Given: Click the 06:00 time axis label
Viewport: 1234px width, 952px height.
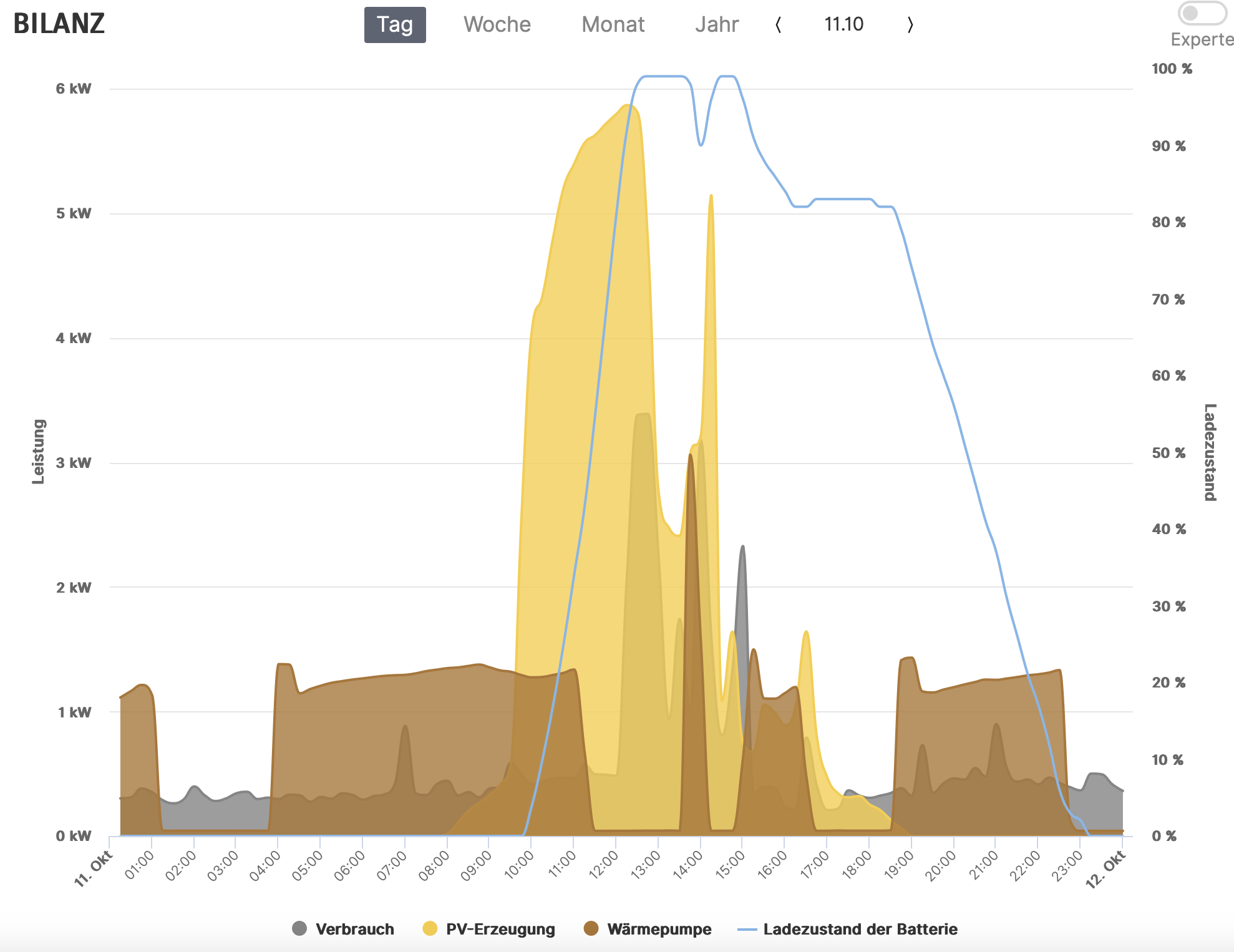Looking at the screenshot, I should 349,865.
